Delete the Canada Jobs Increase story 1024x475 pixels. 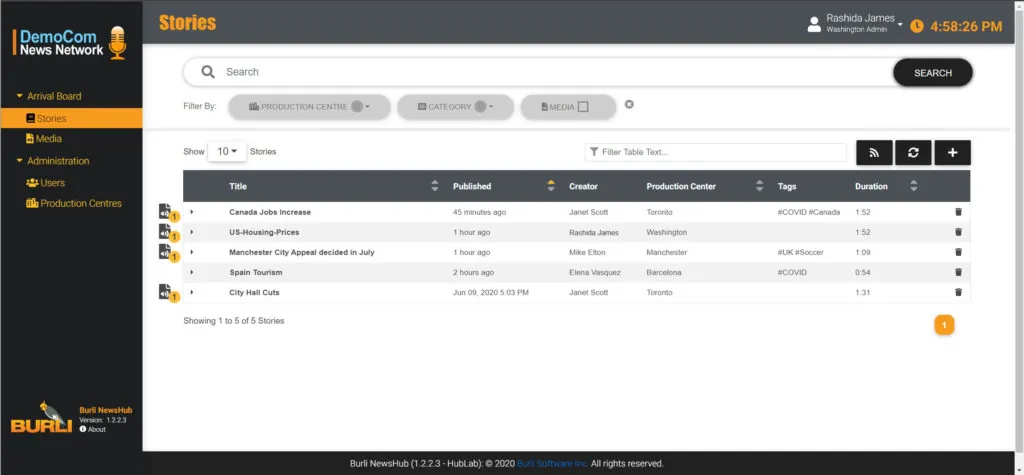tap(958, 212)
